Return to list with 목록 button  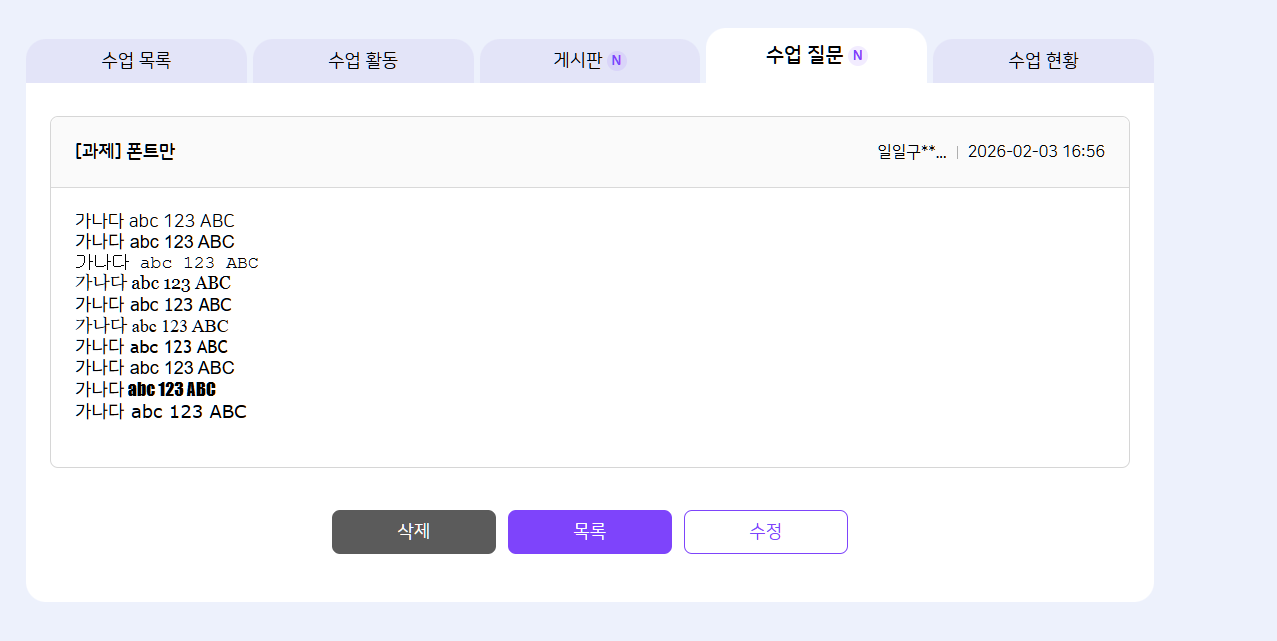[x=590, y=531]
